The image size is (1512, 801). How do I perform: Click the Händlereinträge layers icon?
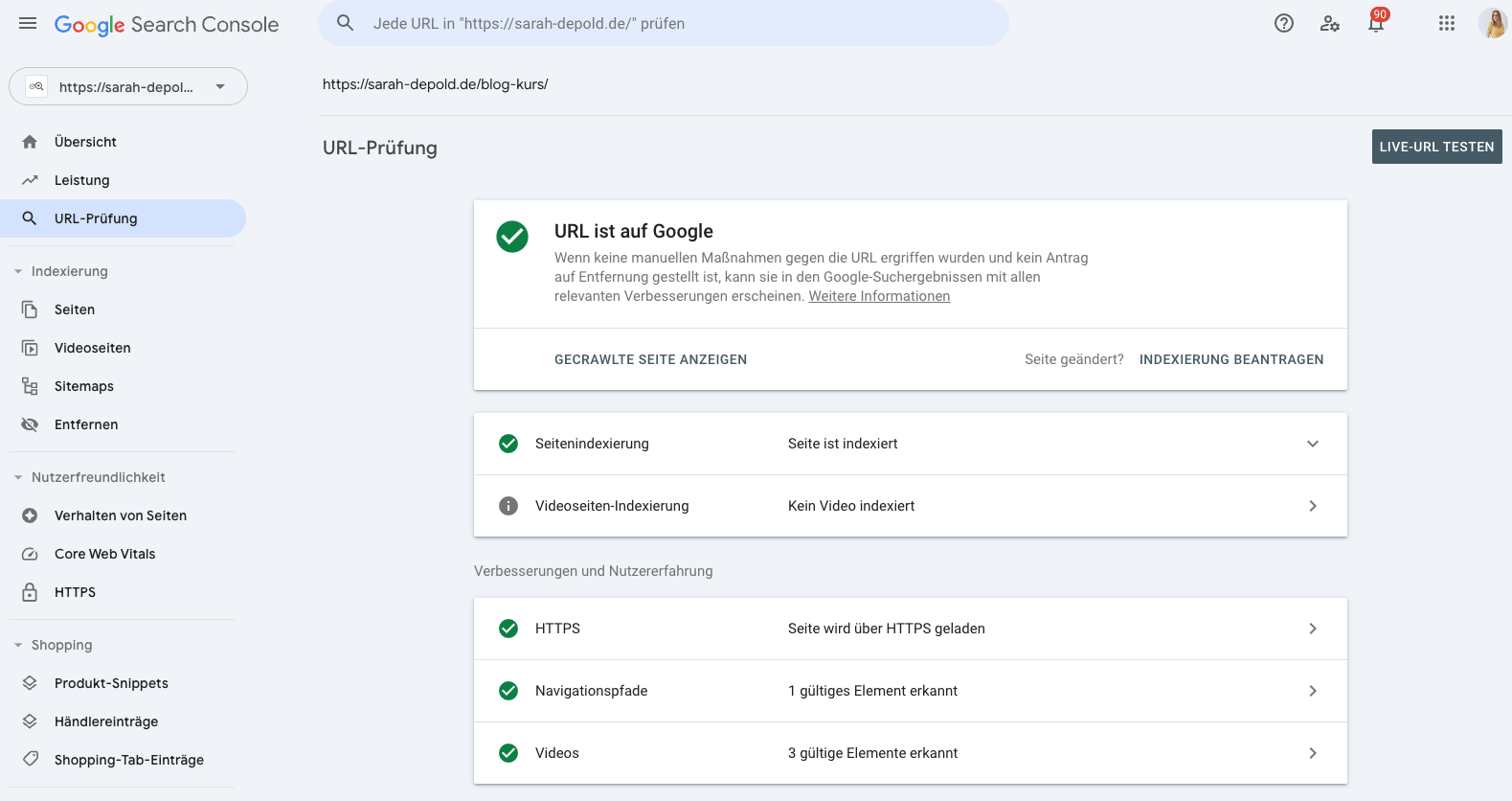[30, 721]
